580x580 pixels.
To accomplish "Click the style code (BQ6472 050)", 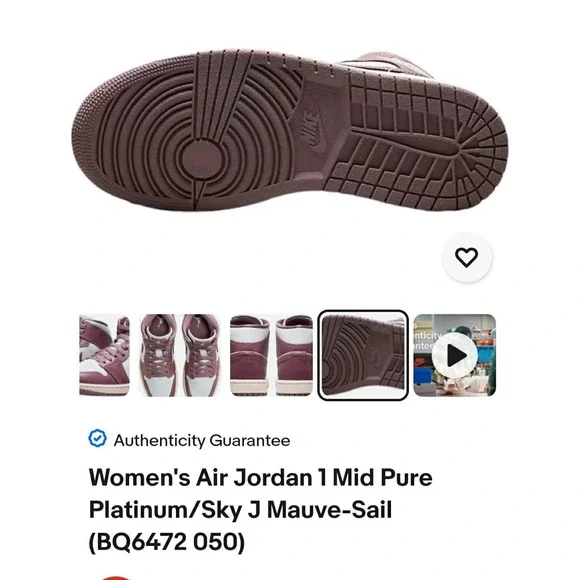I will (167, 542).
